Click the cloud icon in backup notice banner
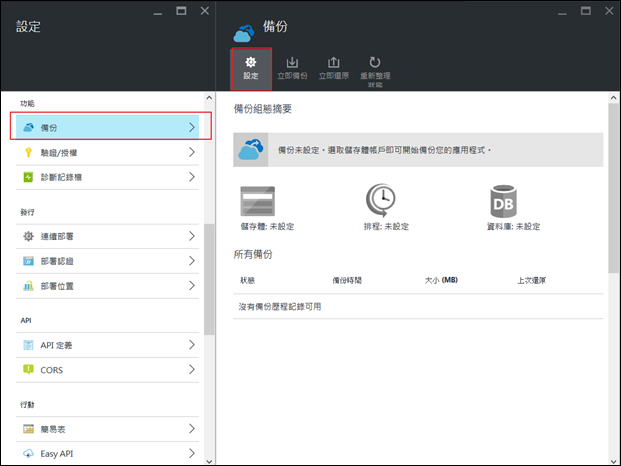Viewport: 621px width, 466px height. [249, 150]
